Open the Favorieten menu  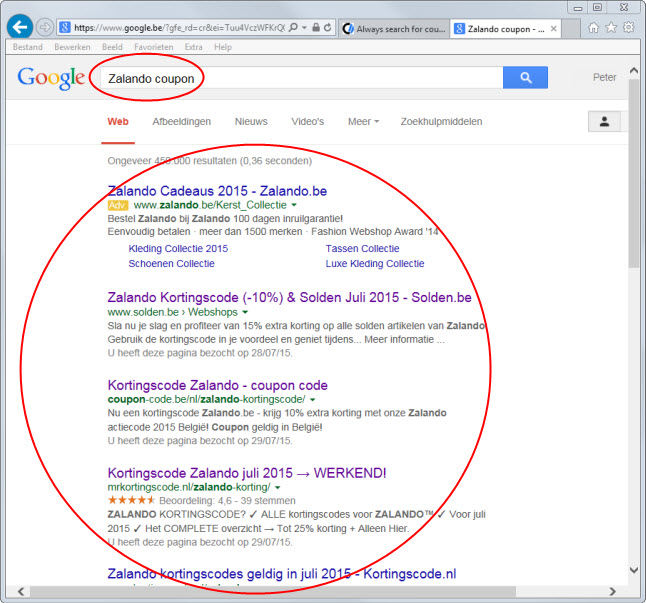click(154, 47)
